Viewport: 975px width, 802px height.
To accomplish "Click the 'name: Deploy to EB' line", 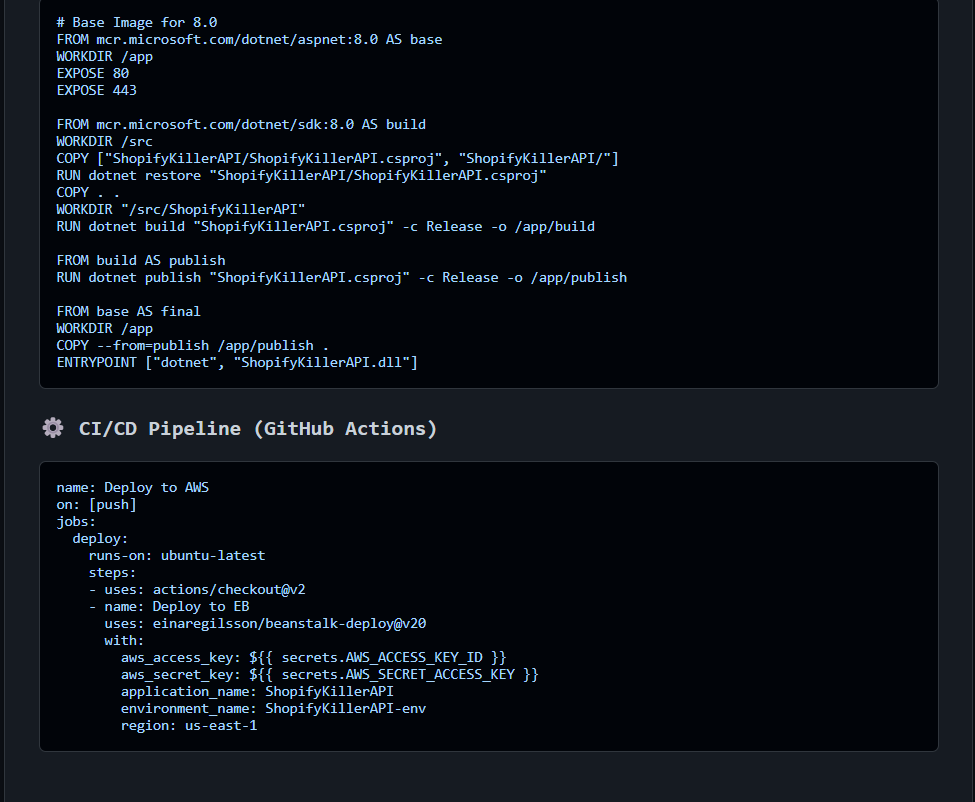I will point(169,606).
